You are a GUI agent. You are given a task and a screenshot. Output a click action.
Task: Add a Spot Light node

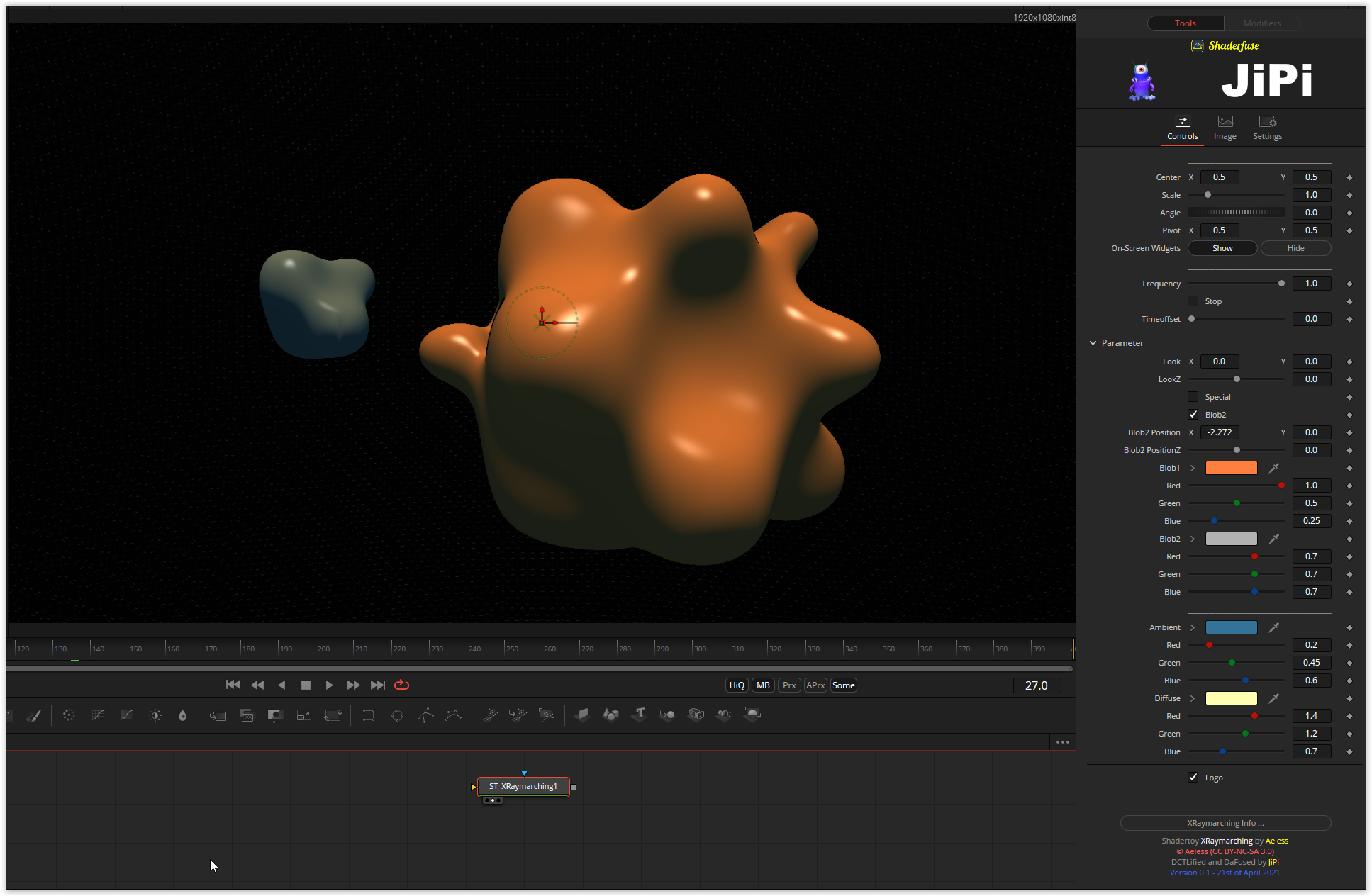click(724, 715)
